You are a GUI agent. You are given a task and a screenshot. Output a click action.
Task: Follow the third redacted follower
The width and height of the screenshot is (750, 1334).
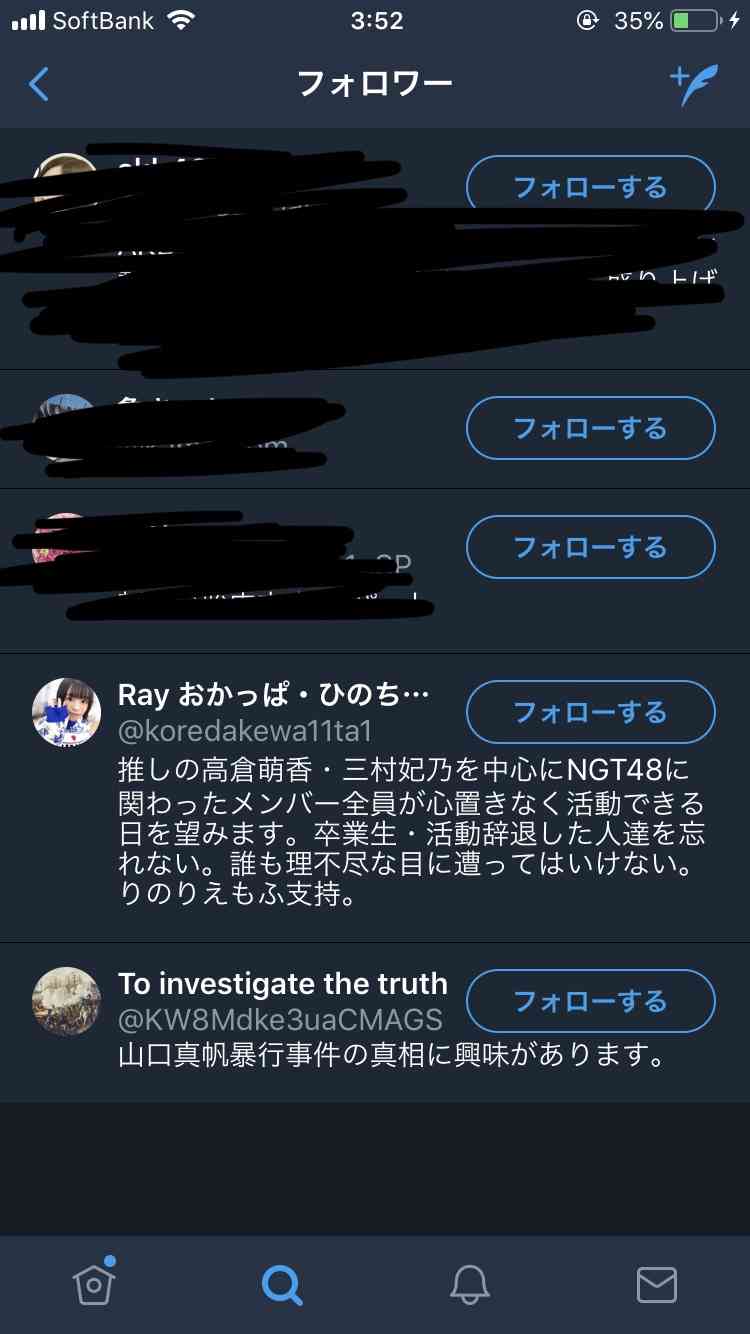[591, 547]
